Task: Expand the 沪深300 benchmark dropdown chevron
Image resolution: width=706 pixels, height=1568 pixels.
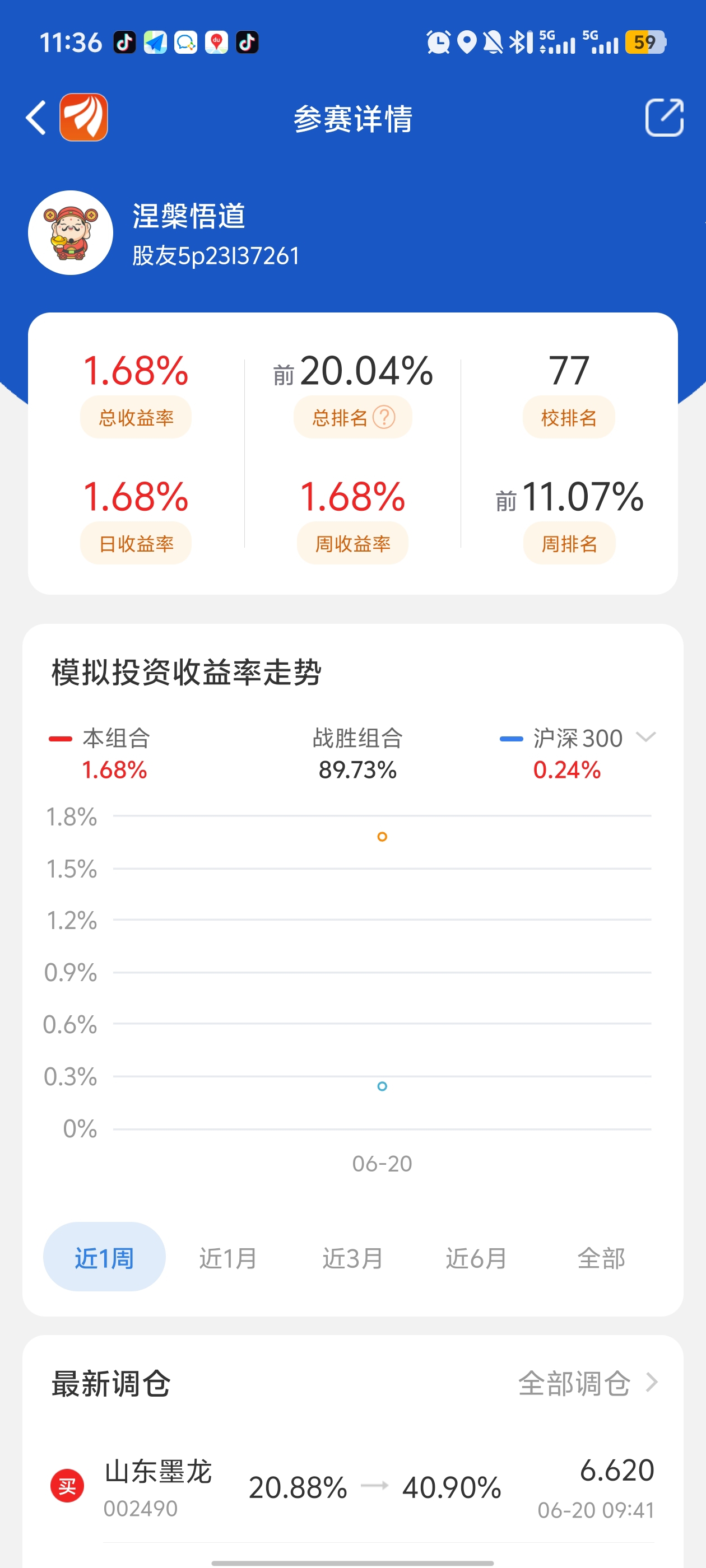Action: tap(645, 737)
